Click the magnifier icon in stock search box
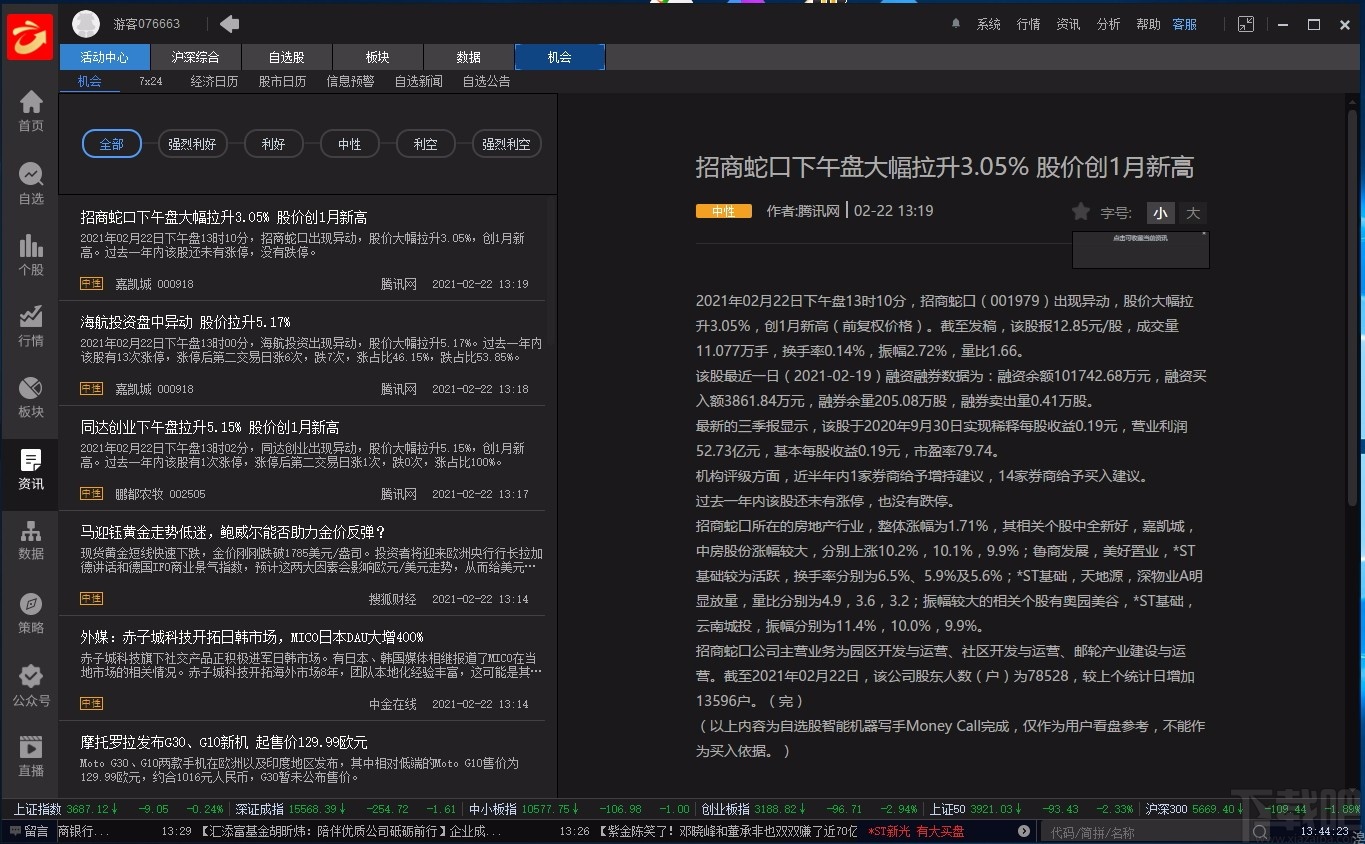1365x844 pixels. click(x=1260, y=832)
